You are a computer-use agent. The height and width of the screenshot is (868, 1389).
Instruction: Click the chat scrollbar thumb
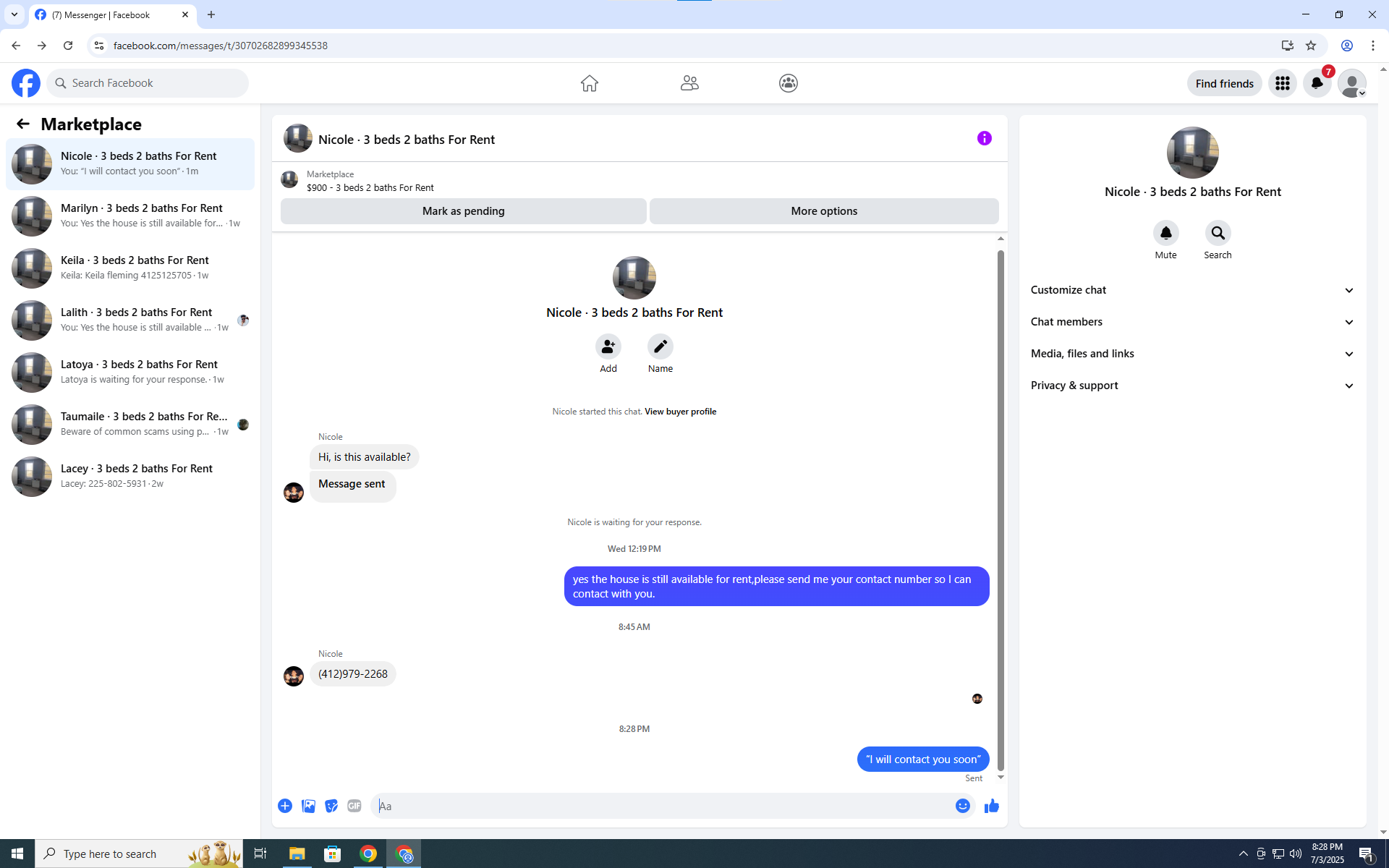point(1001,506)
